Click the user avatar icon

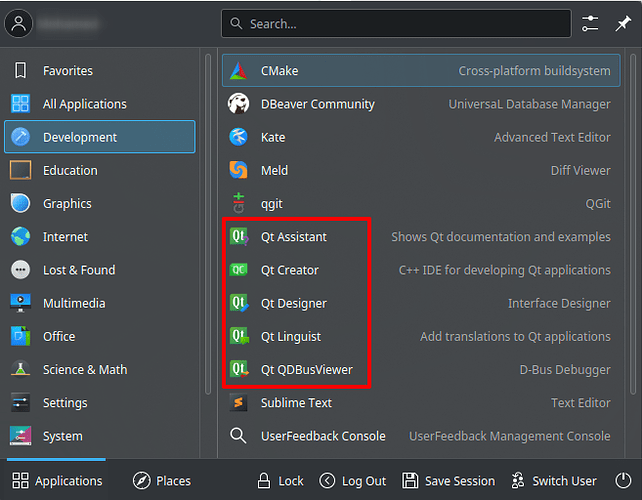(x=18, y=23)
